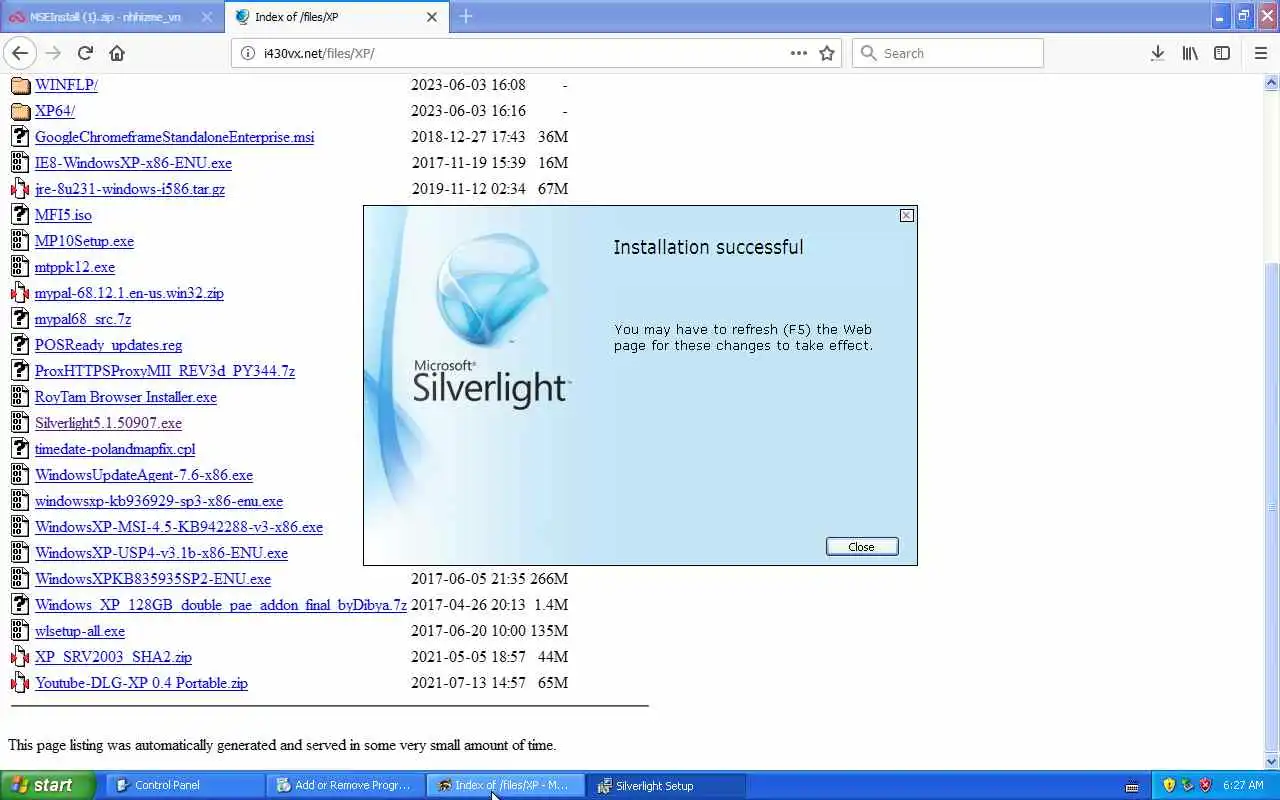The image size is (1280, 800).
Task: Go back to the previous page
Action: pyautogui.click(x=20, y=53)
